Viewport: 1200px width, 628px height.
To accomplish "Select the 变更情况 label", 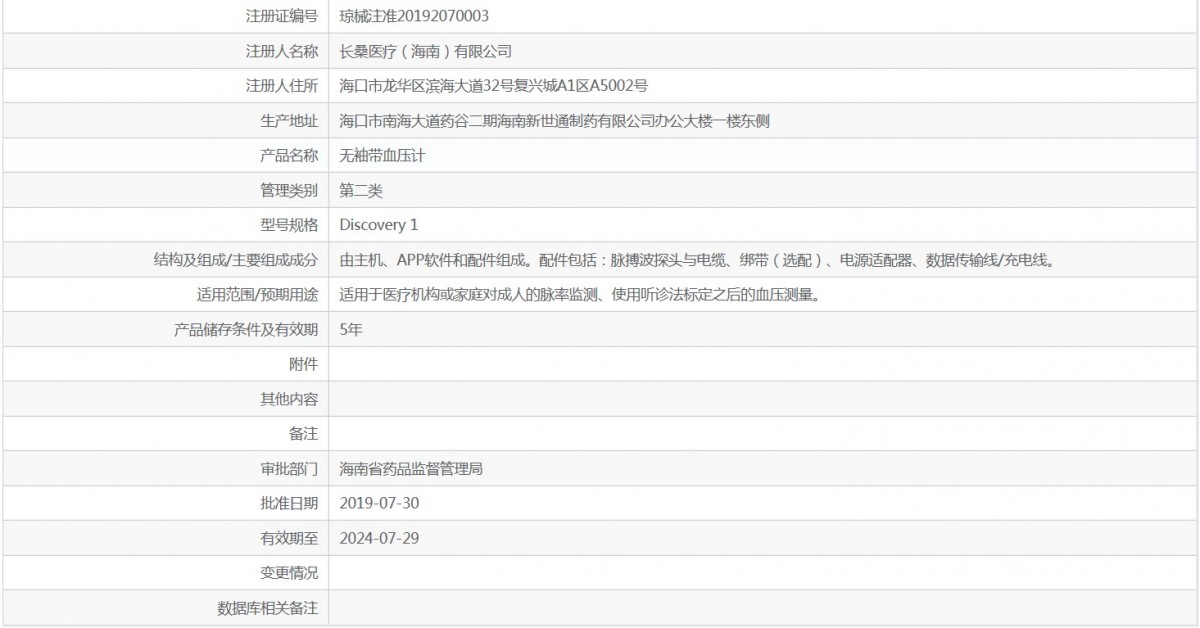I will (x=289, y=573).
